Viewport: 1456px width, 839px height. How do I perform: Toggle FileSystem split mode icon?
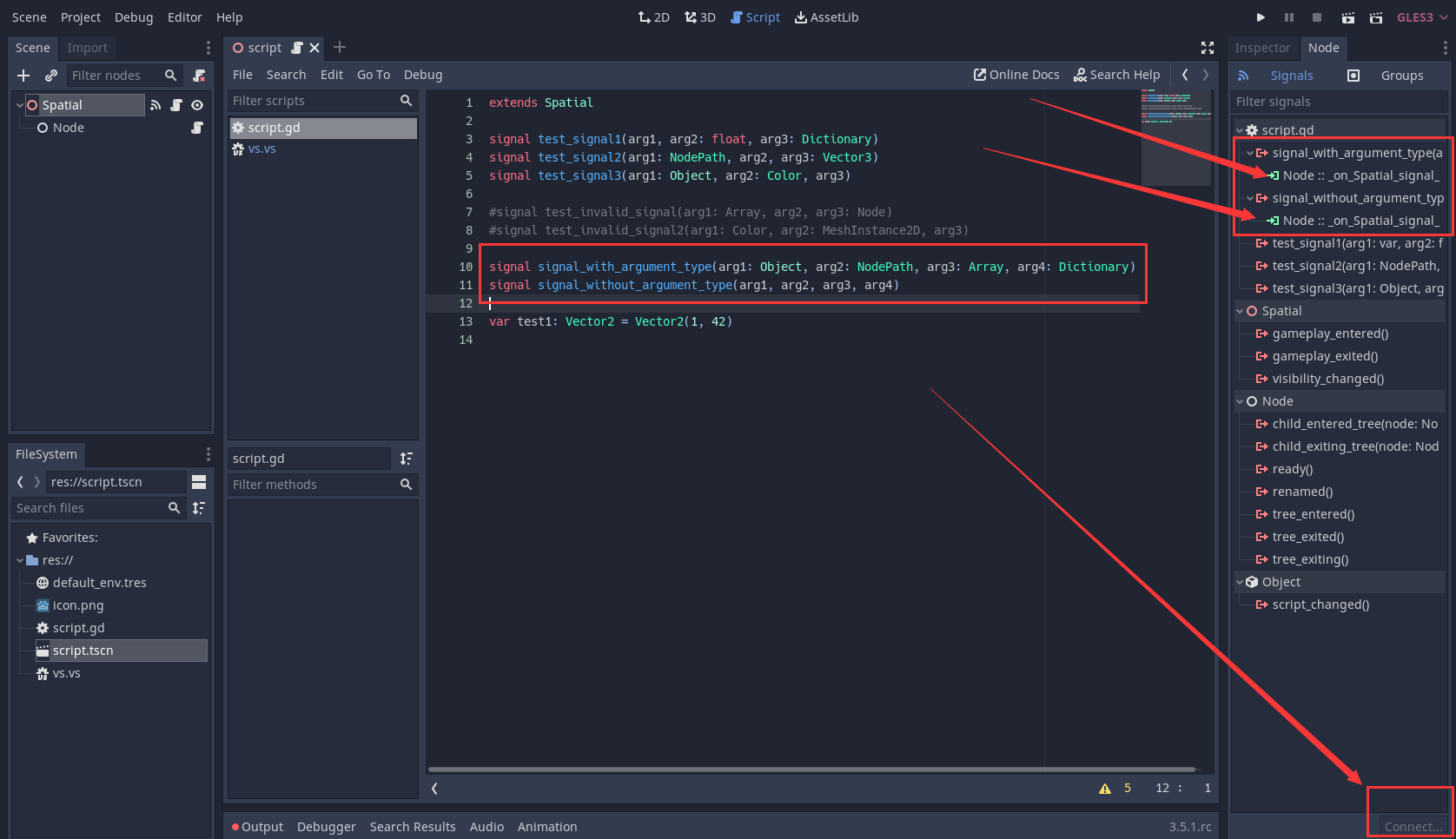[x=199, y=482]
